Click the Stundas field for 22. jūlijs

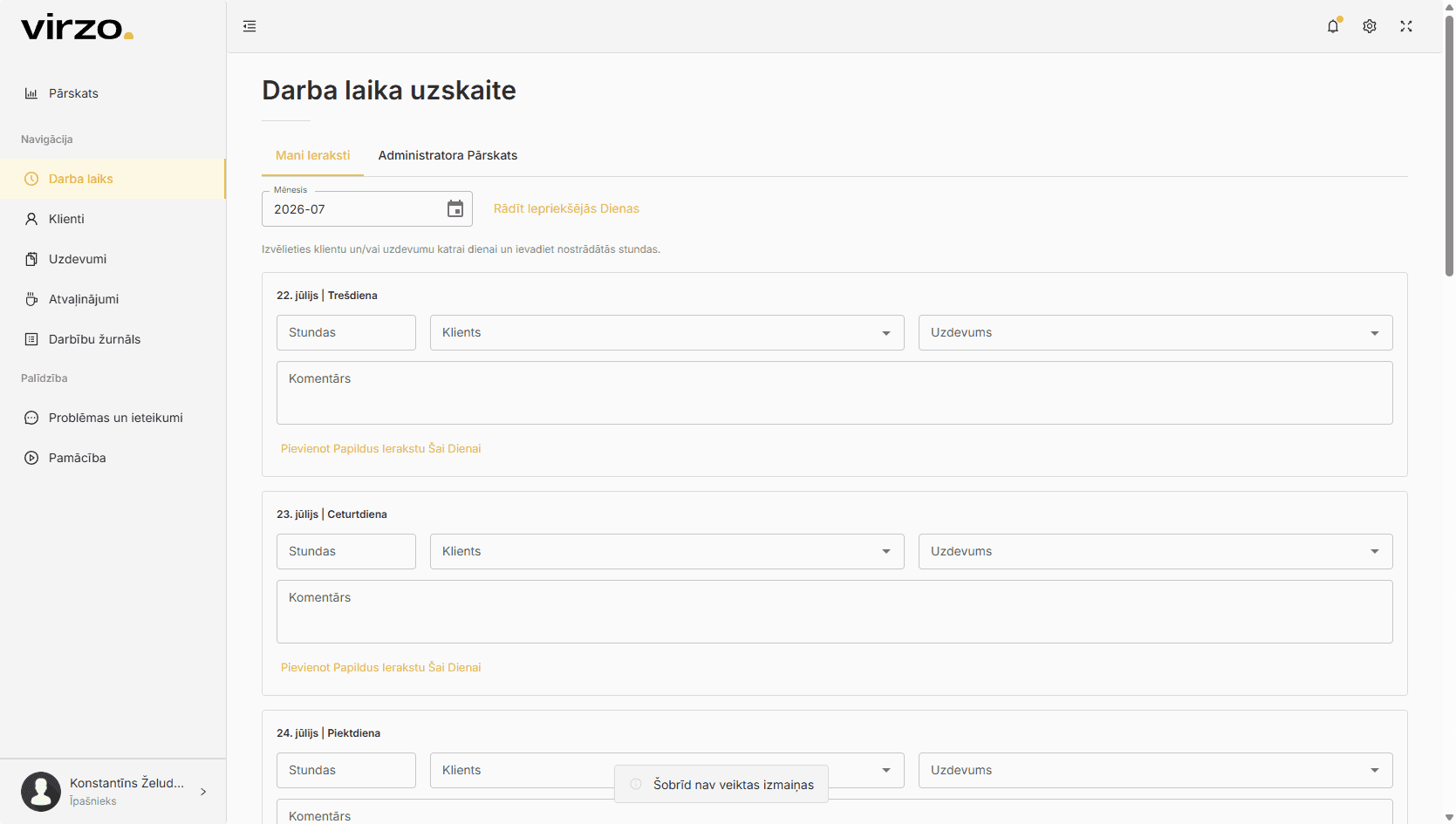(346, 333)
